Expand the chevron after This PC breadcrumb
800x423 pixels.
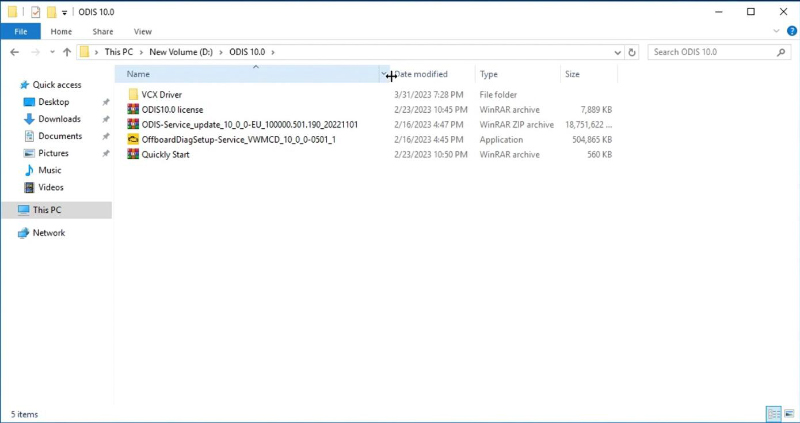click(x=141, y=52)
